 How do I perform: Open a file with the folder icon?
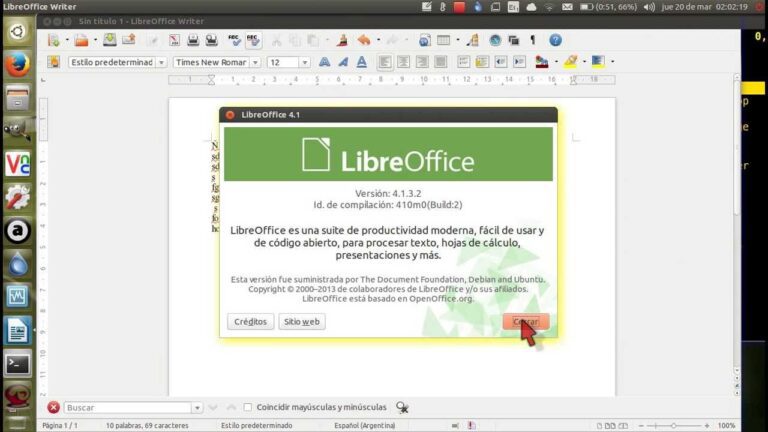81,40
